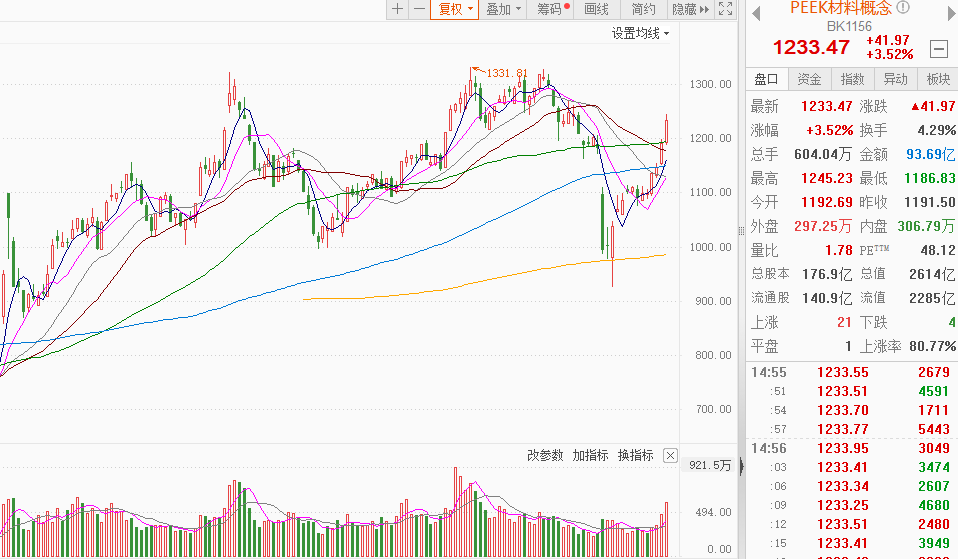The width and height of the screenshot is (958, 559).
Task: Click the 改参数 button
Action: [545, 455]
